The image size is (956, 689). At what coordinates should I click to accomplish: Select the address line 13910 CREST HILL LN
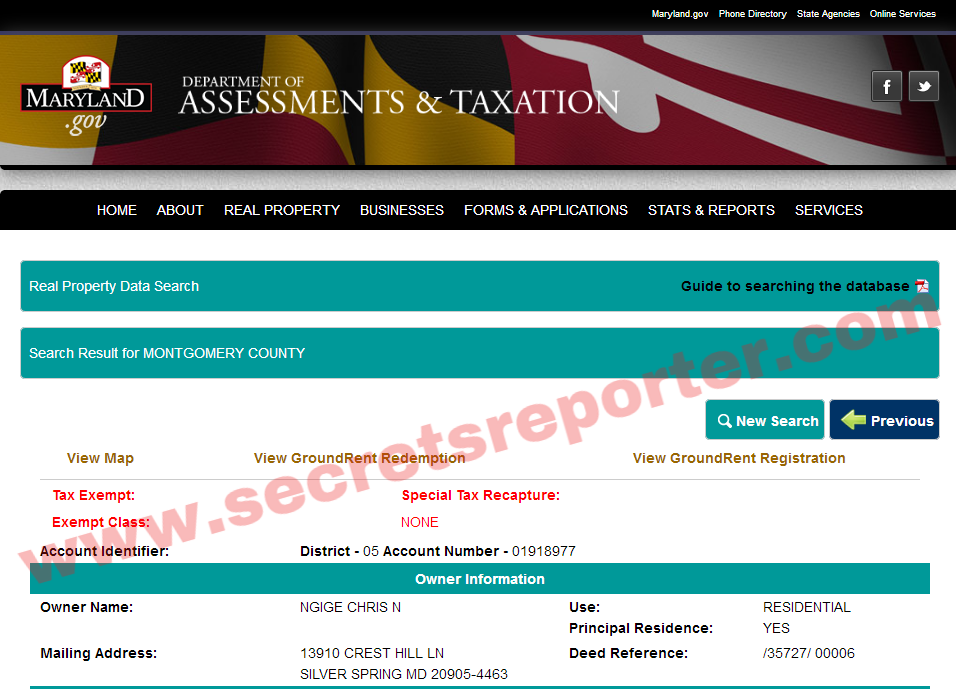click(x=372, y=653)
